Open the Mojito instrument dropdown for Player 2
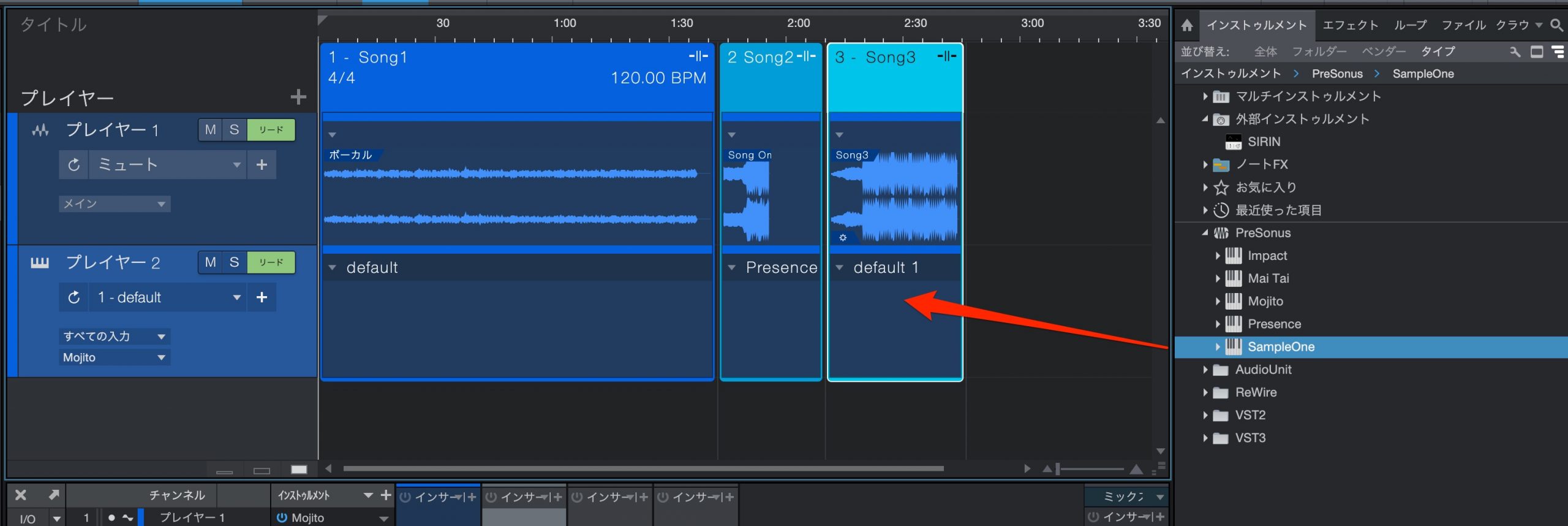This screenshot has height=526, width=1568. pos(115,357)
